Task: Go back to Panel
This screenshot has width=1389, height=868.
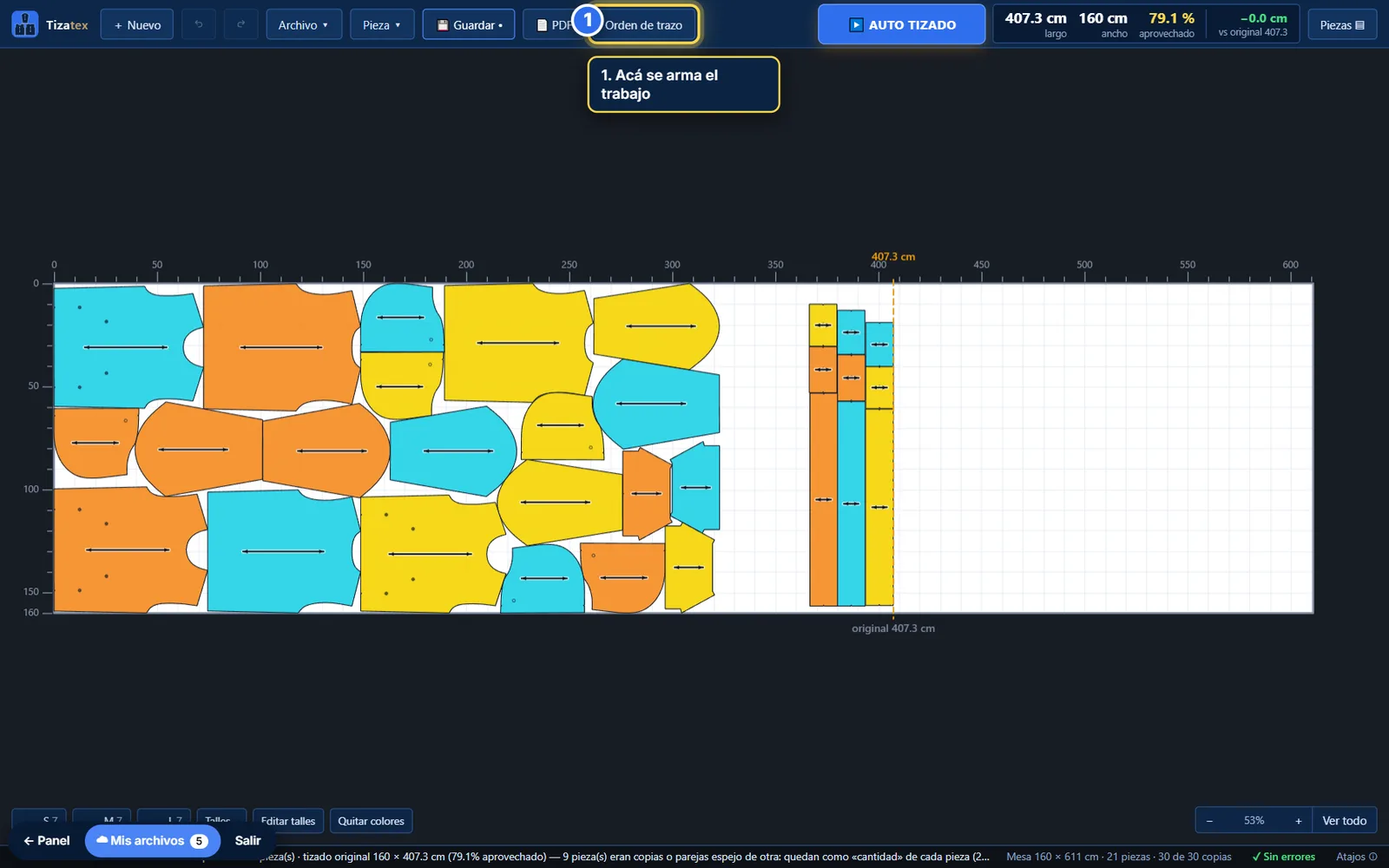Action: [47, 840]
